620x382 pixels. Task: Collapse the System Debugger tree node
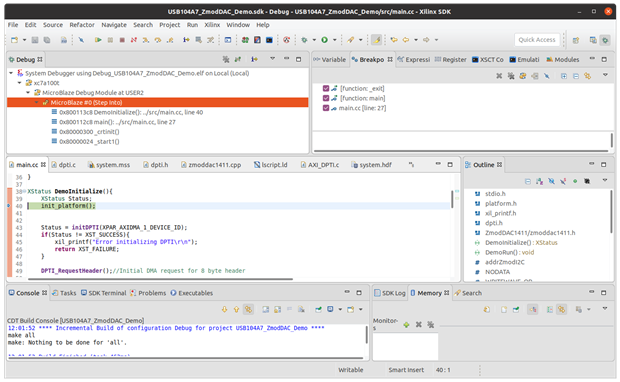(x=11, y=73)
